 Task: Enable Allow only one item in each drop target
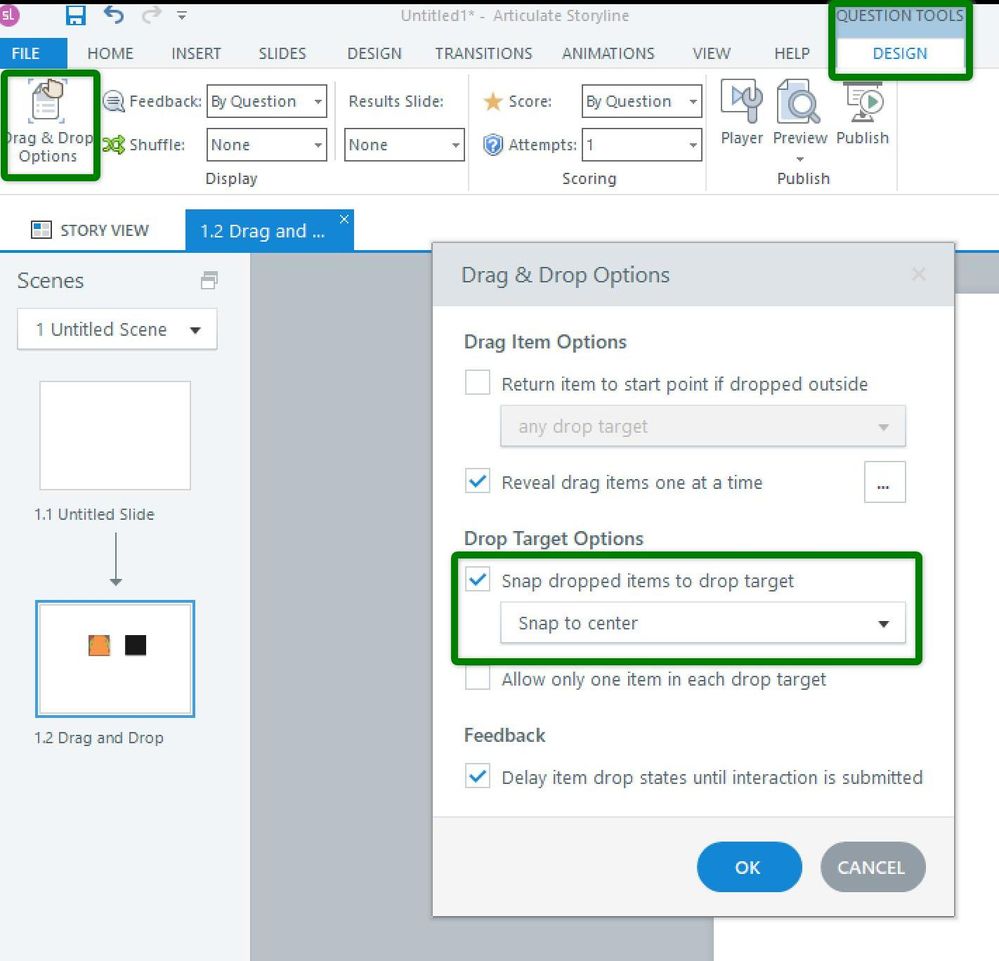477,678
